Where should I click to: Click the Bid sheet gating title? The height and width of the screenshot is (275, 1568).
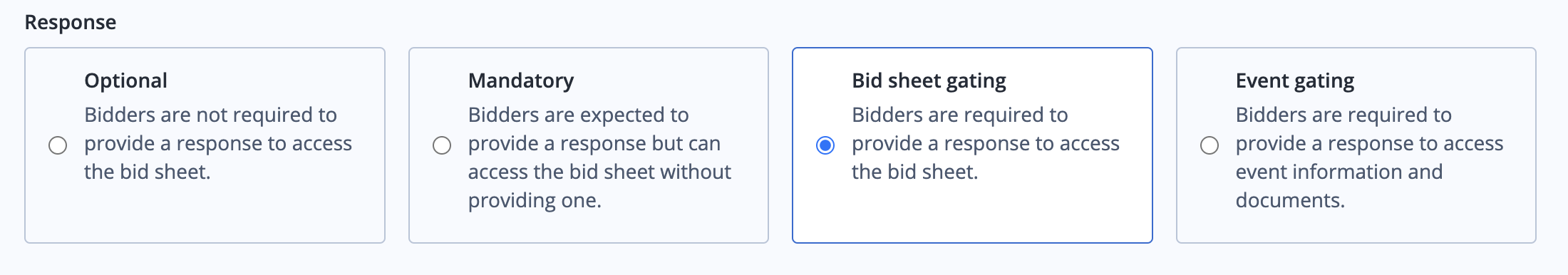click(x=929, y=81)
